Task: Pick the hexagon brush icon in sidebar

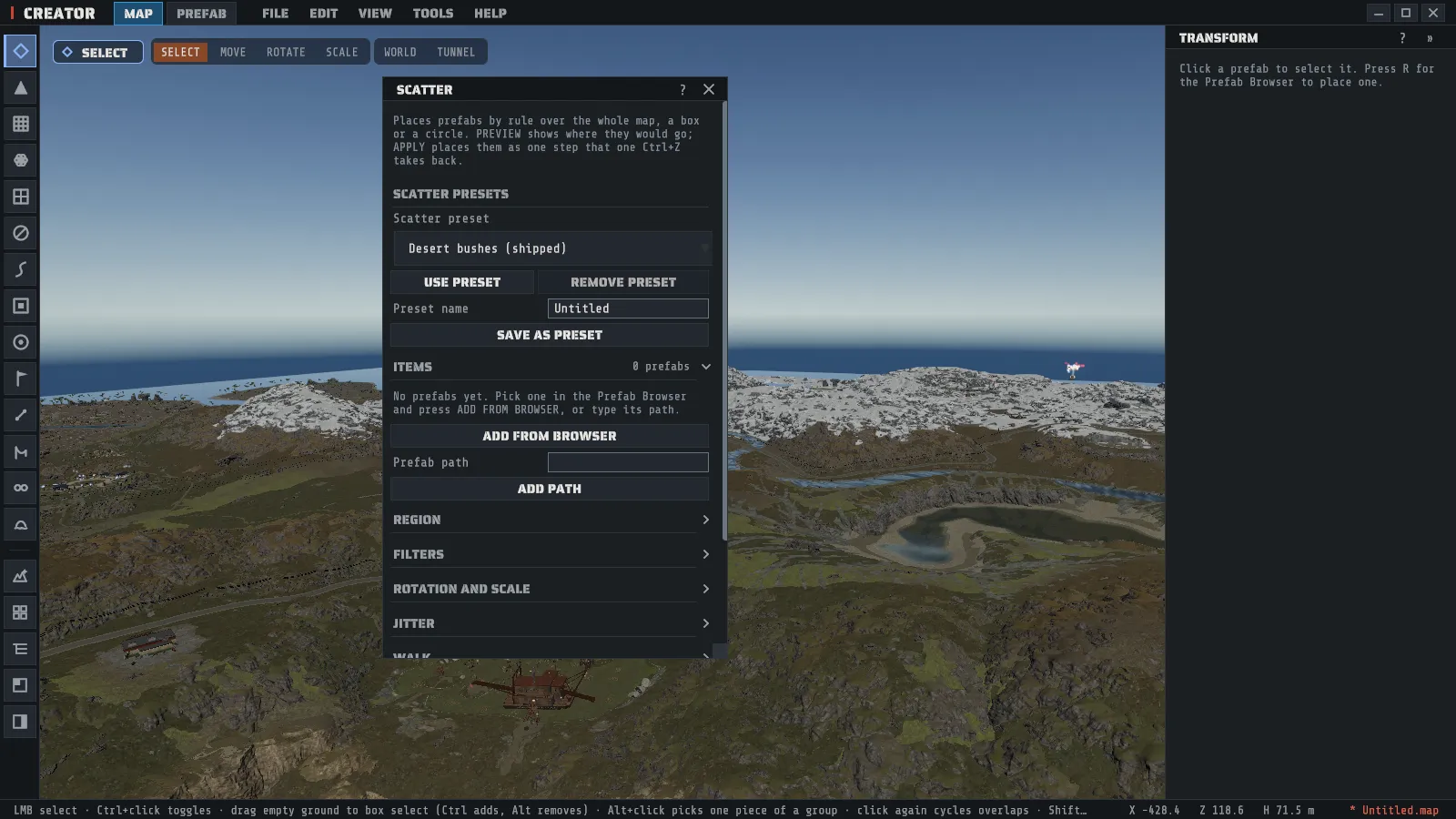Action: coord(20,160)
